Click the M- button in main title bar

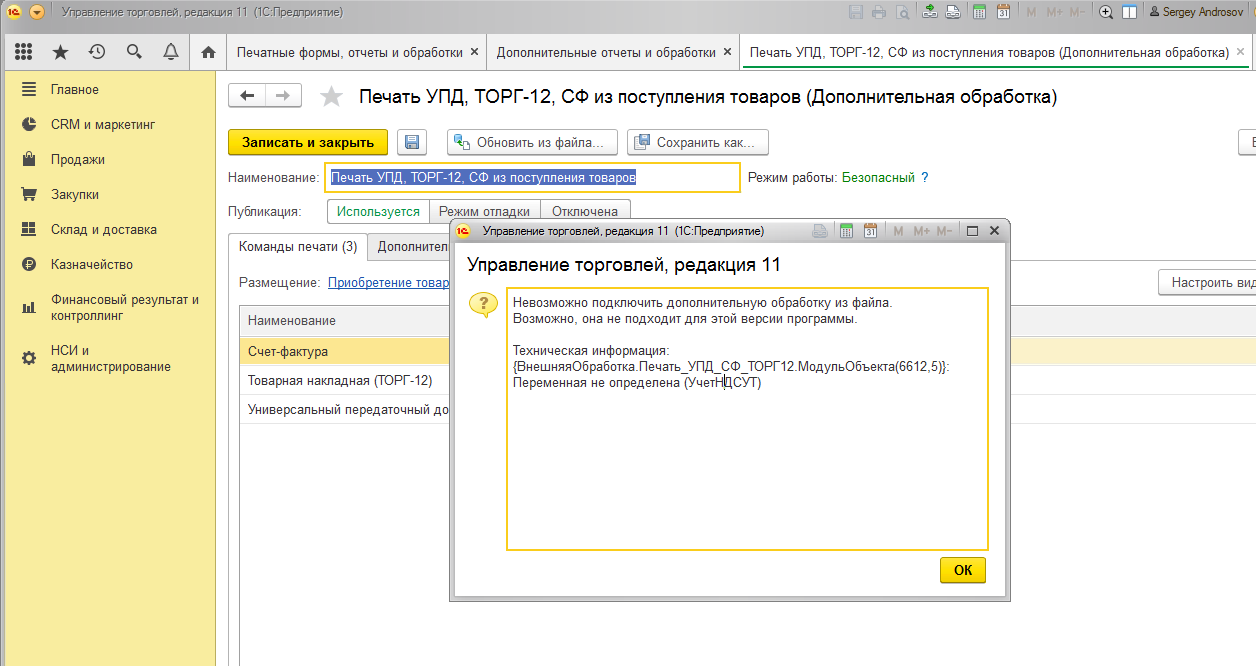[x=1077, y=12]
